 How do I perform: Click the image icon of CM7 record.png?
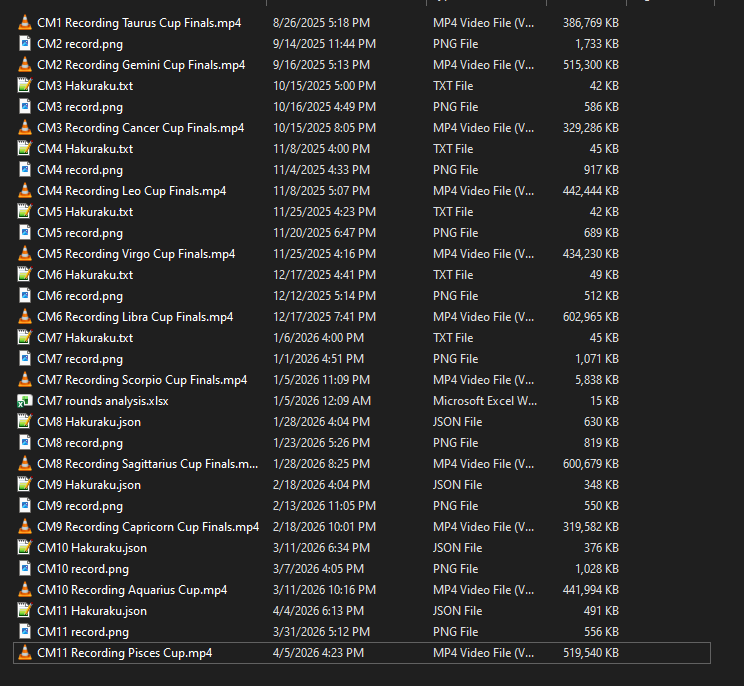point(25,359)
